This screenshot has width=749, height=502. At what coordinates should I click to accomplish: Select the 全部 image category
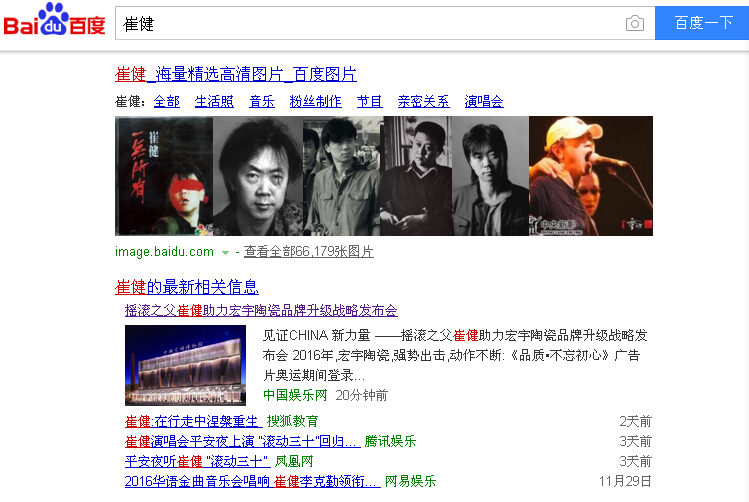click(x=167, y=101)
